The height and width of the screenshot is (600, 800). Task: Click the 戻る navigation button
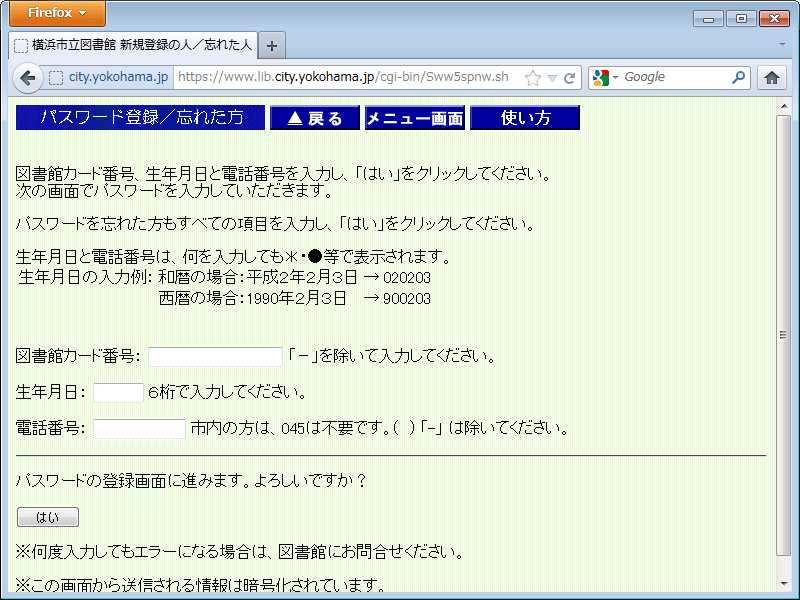pyautogui.click(x=314, y=118)
